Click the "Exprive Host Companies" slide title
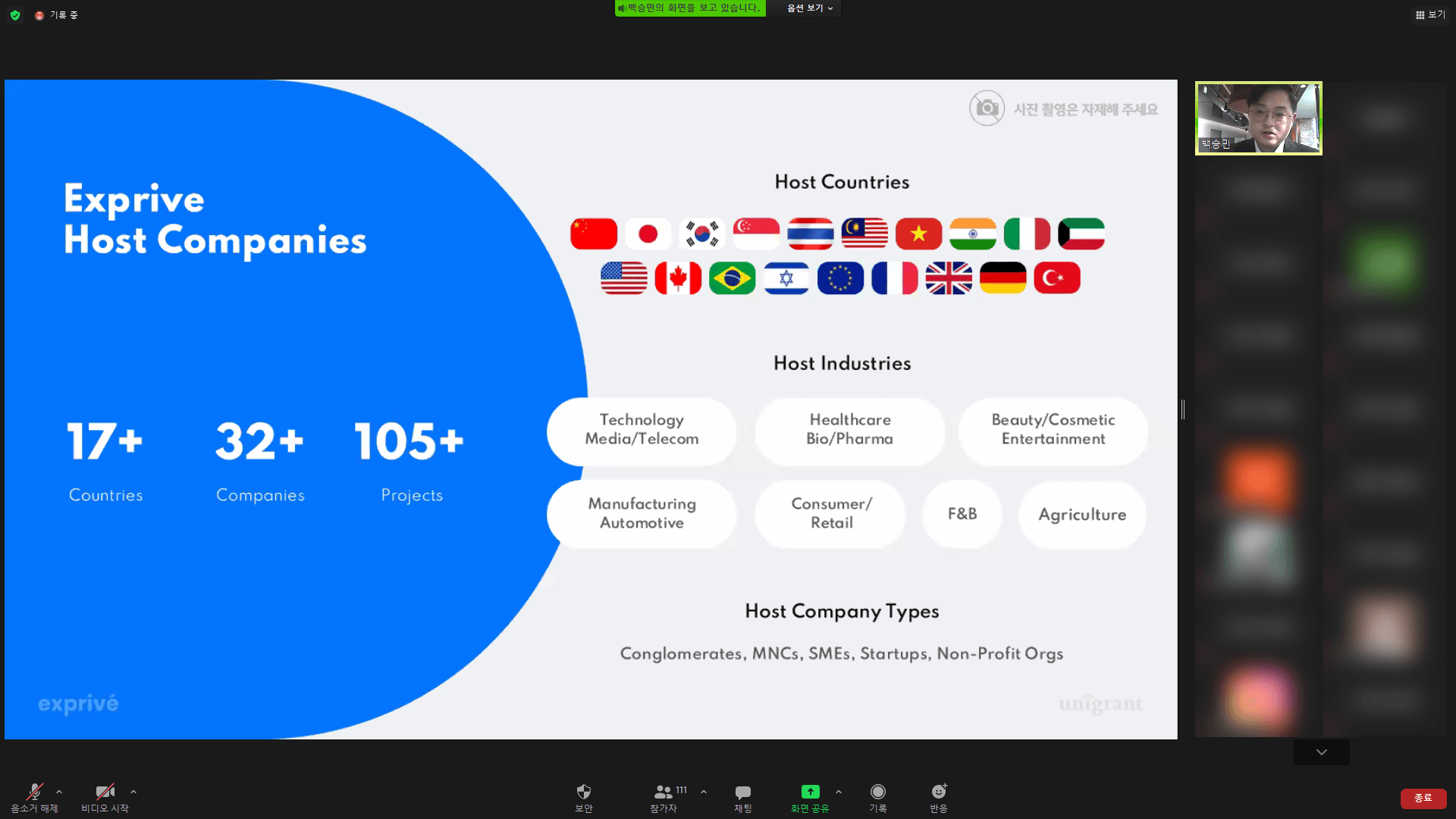This screenshot has height=819, width=1456. 215,220
